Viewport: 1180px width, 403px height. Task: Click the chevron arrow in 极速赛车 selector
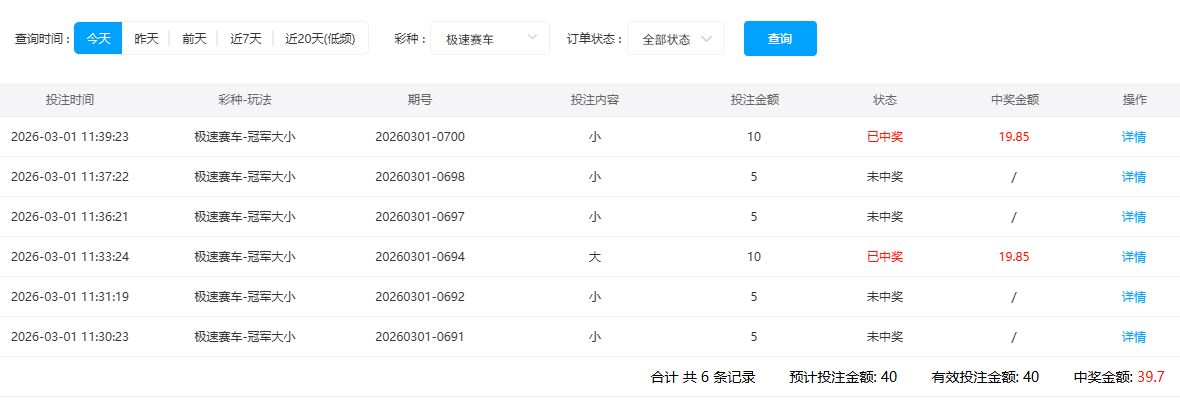point(532,38)
